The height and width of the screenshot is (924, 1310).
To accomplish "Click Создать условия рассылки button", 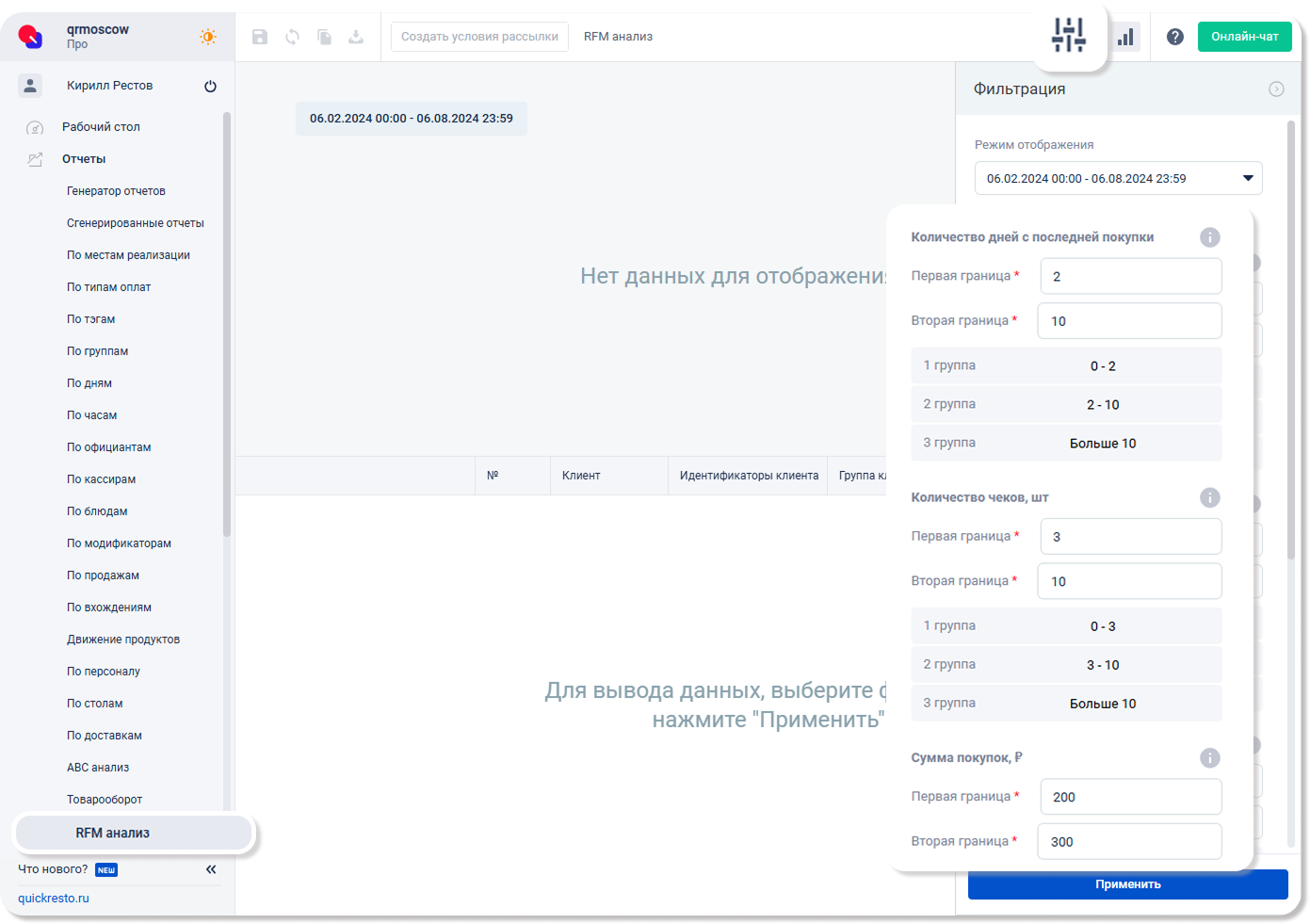I will [x=479, y=37].
